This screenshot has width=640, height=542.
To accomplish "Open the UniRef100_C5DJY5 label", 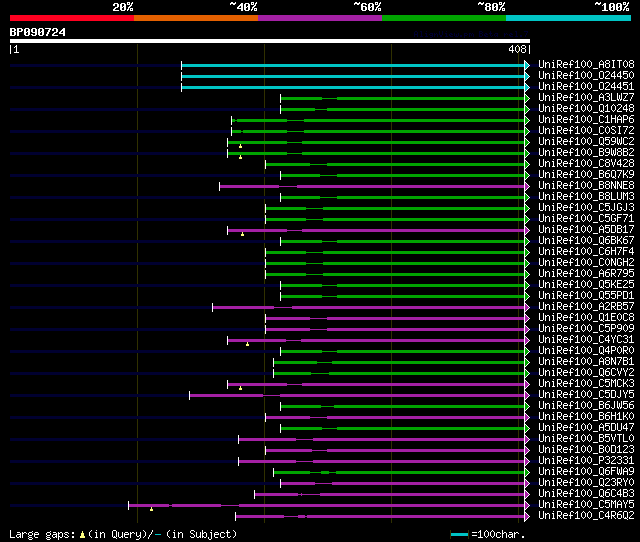I will click(x=586, y=395).
